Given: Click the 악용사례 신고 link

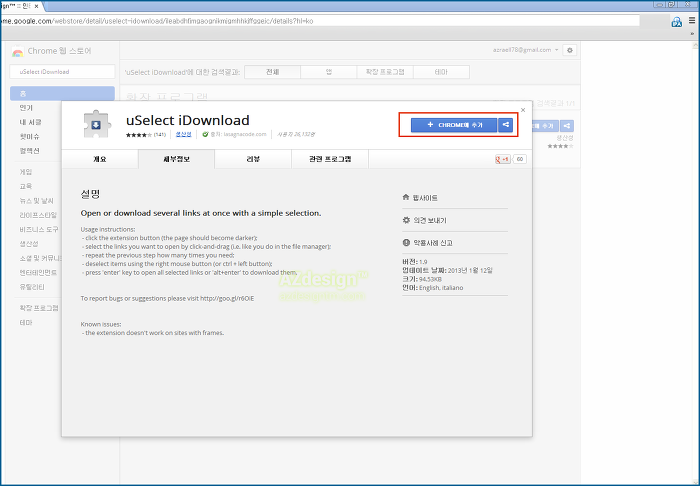Looking at the screenshot, I should pos(433,243).
